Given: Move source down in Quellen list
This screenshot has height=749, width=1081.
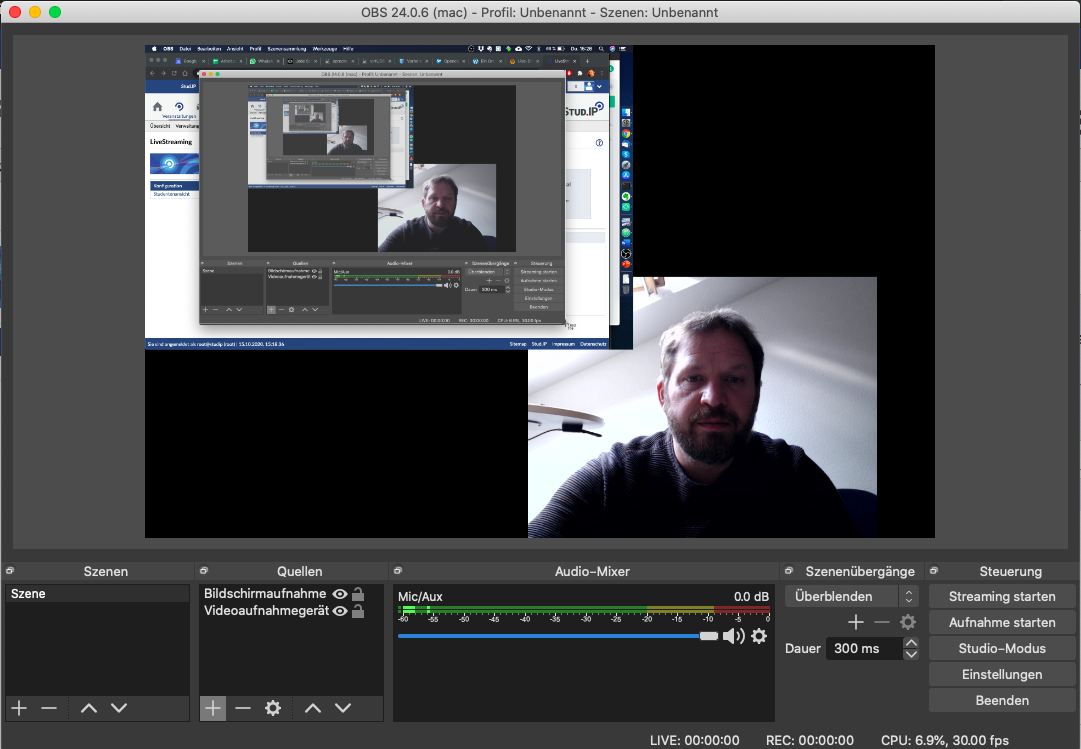Looking at the screenshot, I should point(343,708).
